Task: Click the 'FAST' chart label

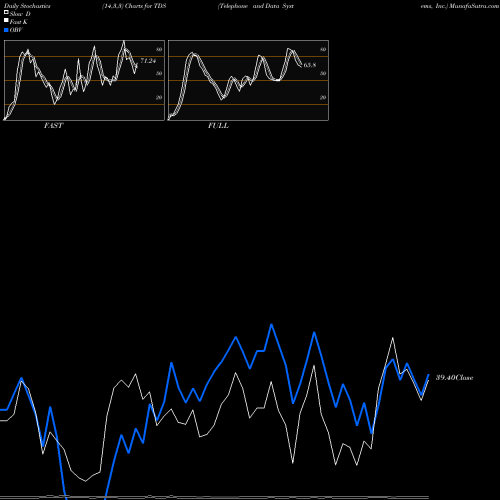Action: point(53,126)
